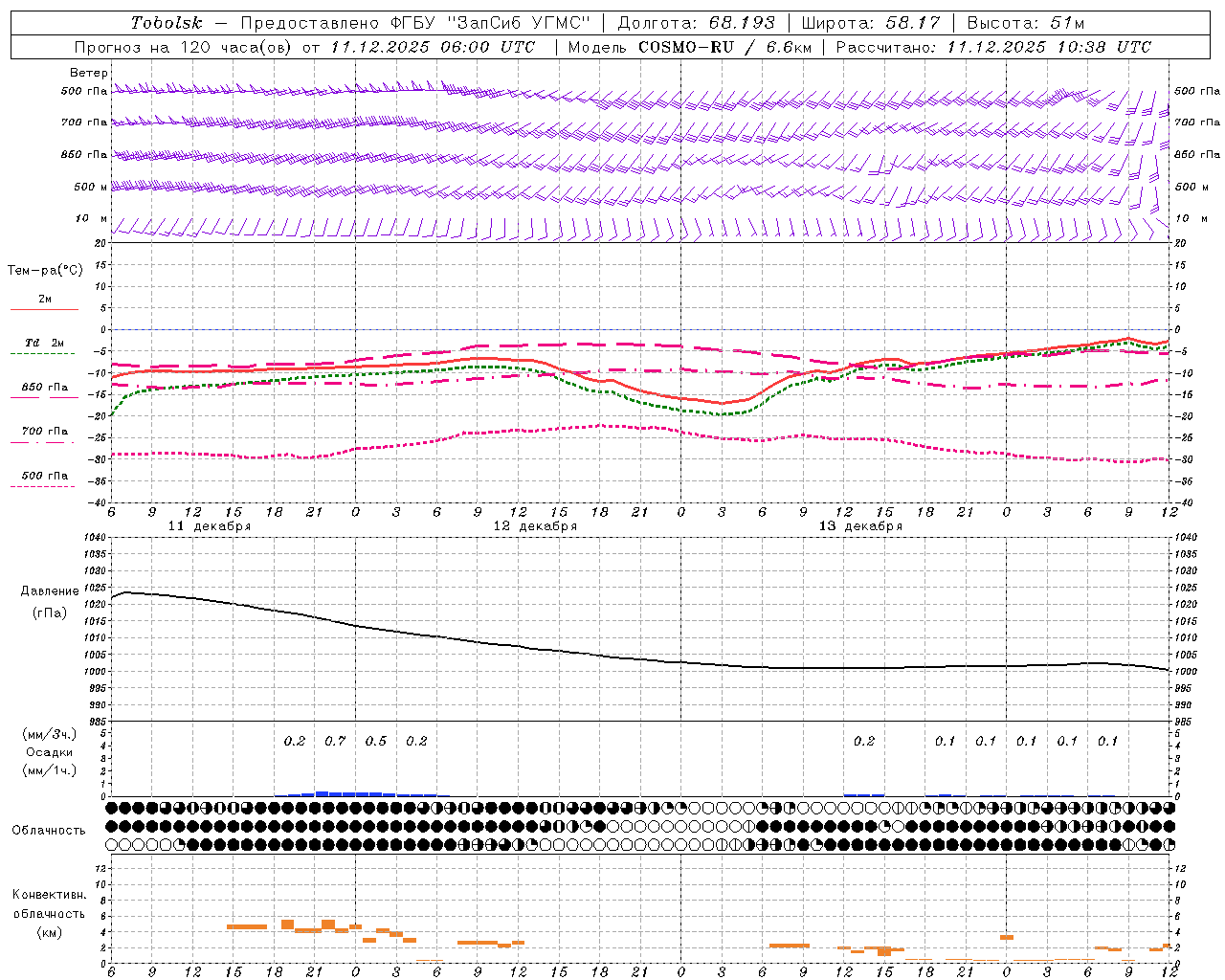Click the 'Долгота: 68.193' longitude value

(696, 23)
